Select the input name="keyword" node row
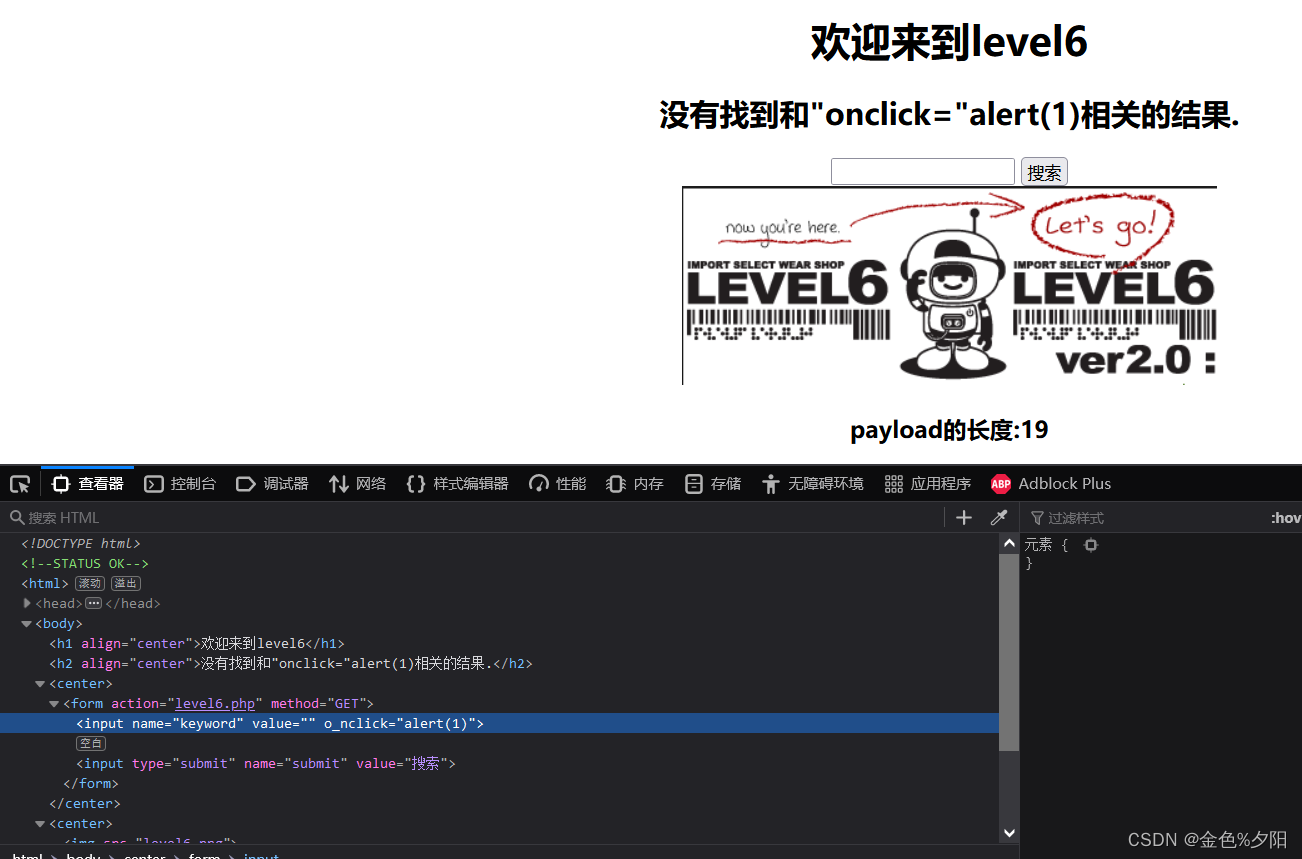1302x859 pixels. [499, 723]
